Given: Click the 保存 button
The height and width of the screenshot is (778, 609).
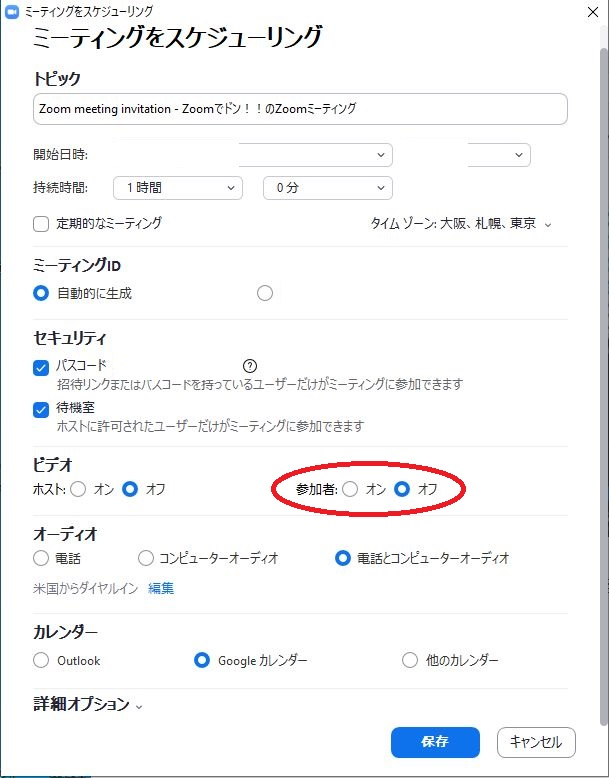Looking at the screenshot, I should (x=435, y=742).
